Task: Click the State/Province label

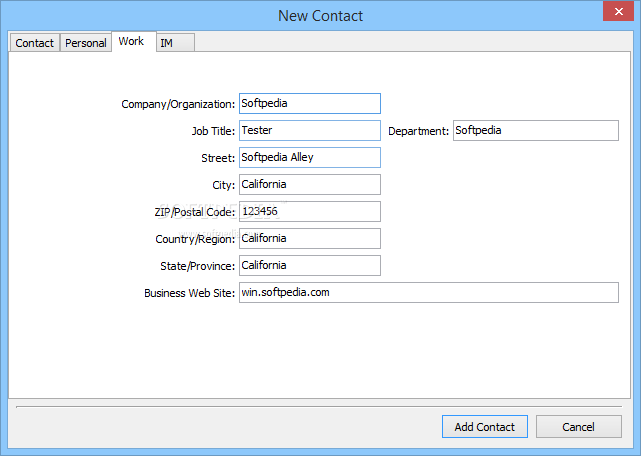Action: [198, 266]
